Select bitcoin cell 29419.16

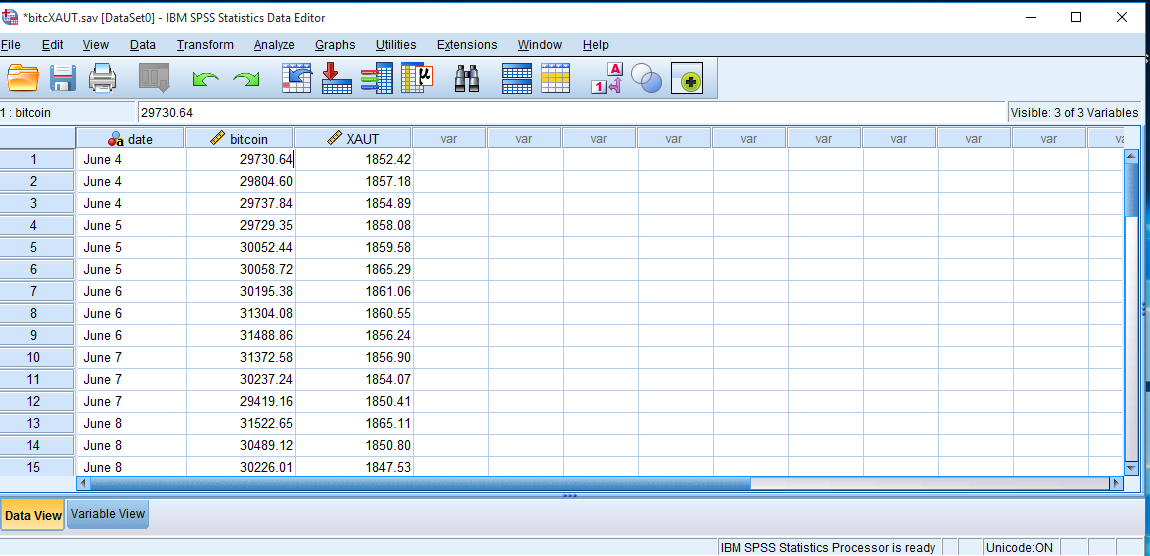pyautogui.click(x=241, y=401)
